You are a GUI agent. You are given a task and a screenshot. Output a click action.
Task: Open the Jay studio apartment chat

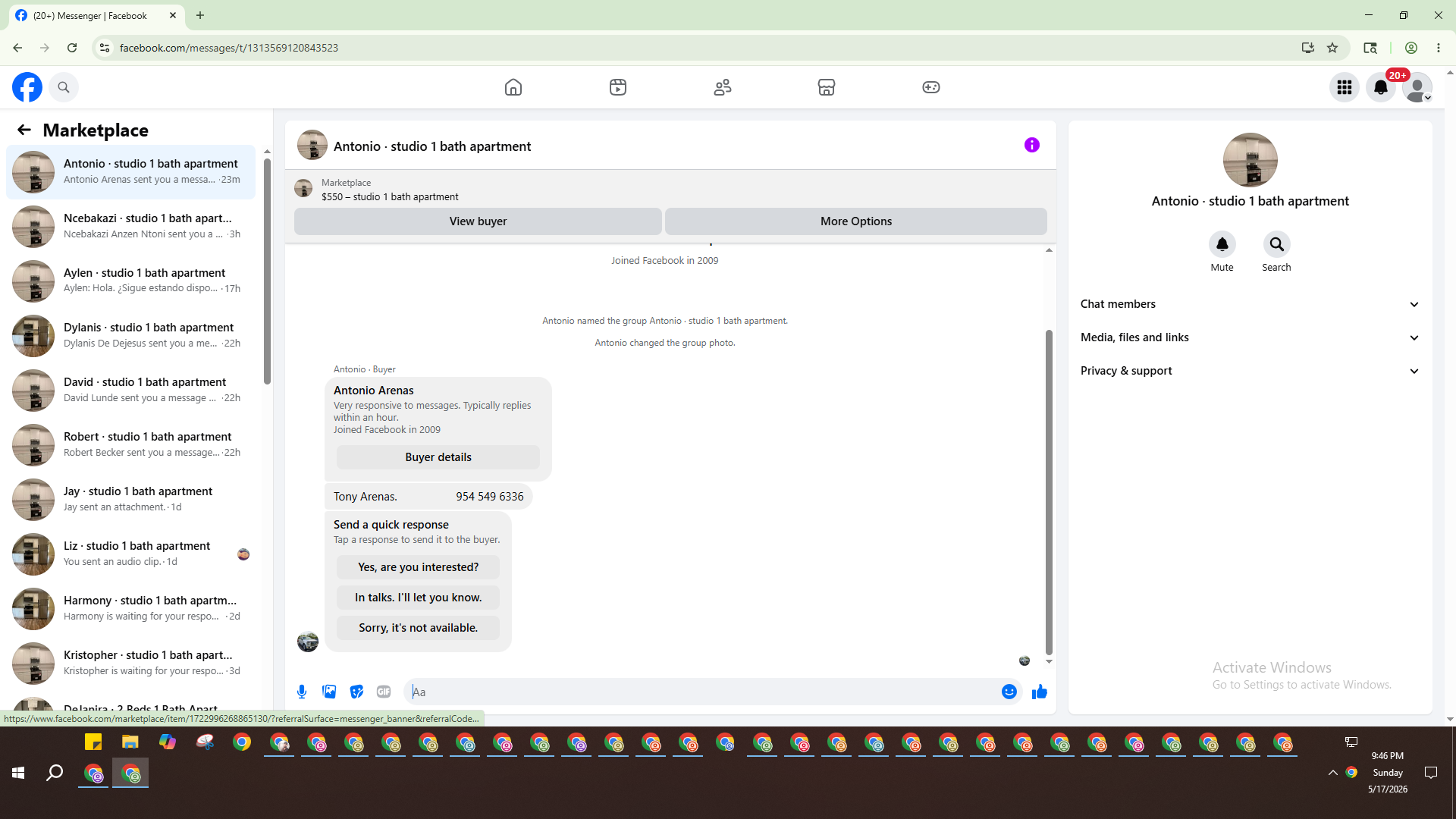pos(130,500)
